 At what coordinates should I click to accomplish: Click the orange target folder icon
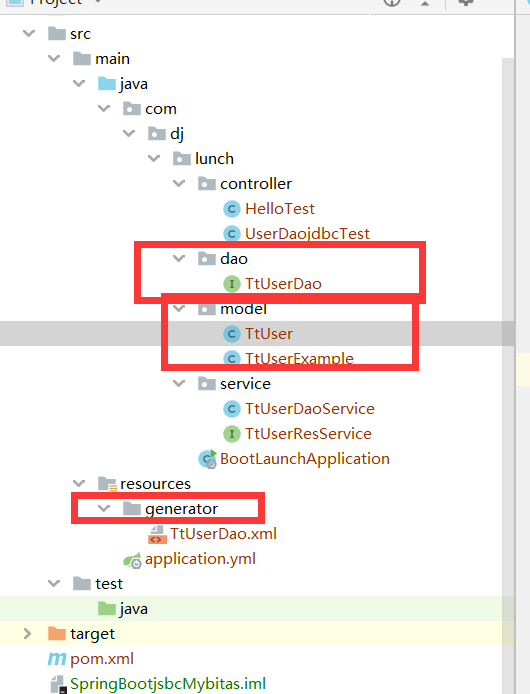(x=57, y=634)
